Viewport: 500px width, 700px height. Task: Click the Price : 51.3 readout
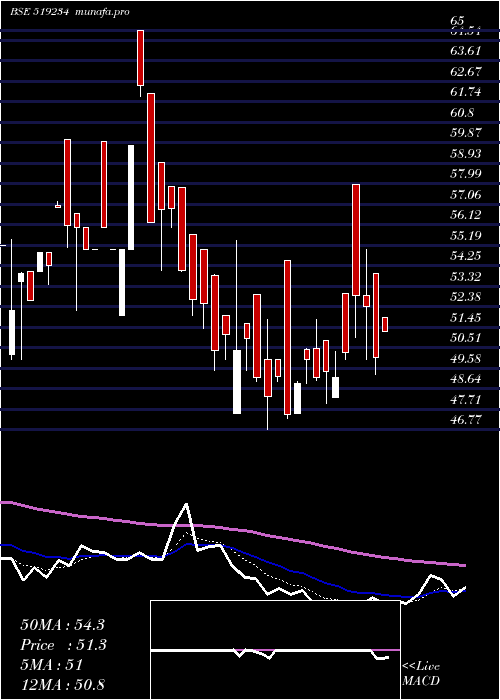click(x=63, y=645)
